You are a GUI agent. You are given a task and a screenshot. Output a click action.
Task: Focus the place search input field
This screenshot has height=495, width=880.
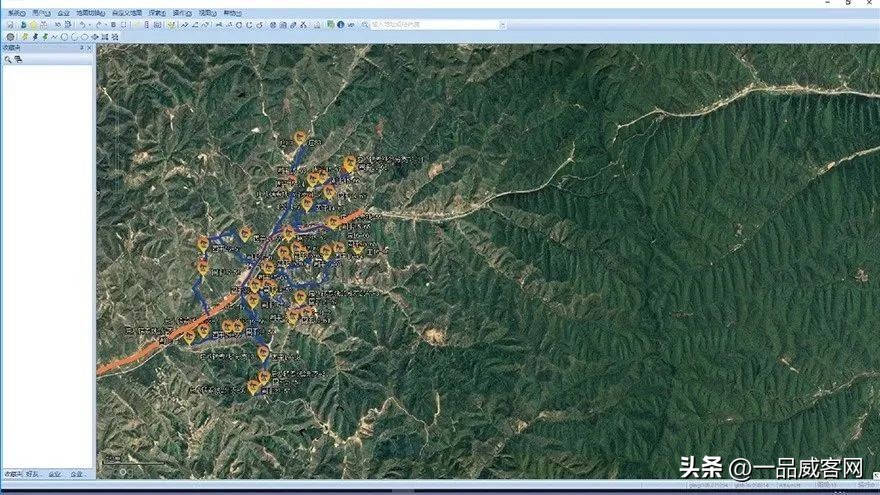tap(434, 25)
